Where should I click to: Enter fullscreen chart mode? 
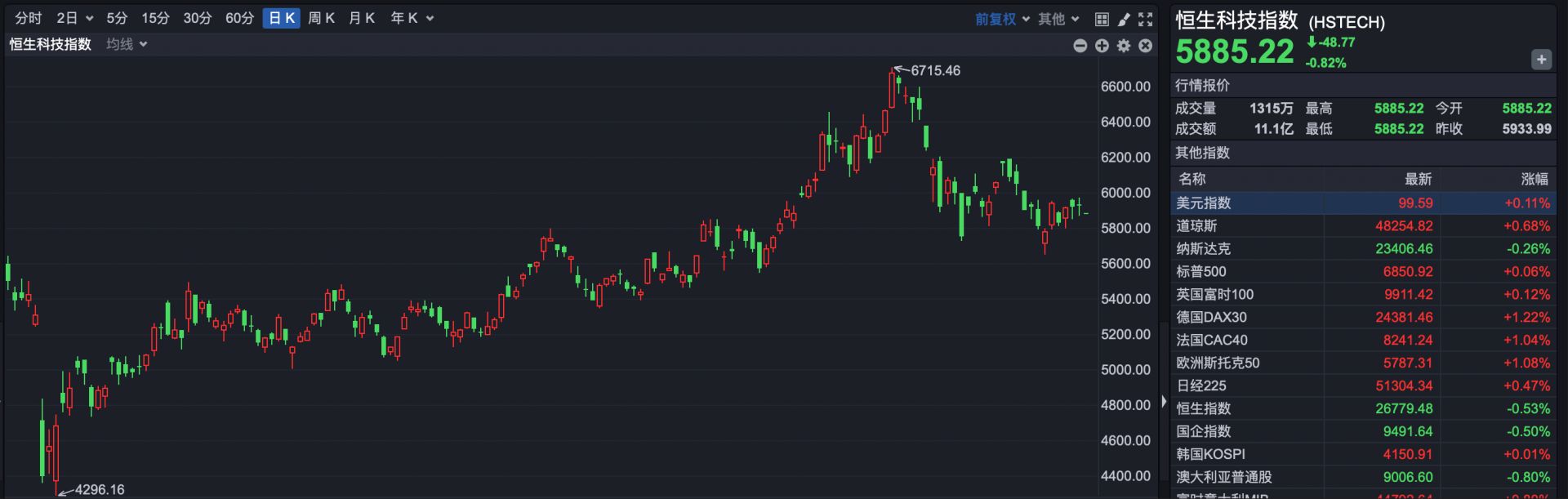point(1146,19)
